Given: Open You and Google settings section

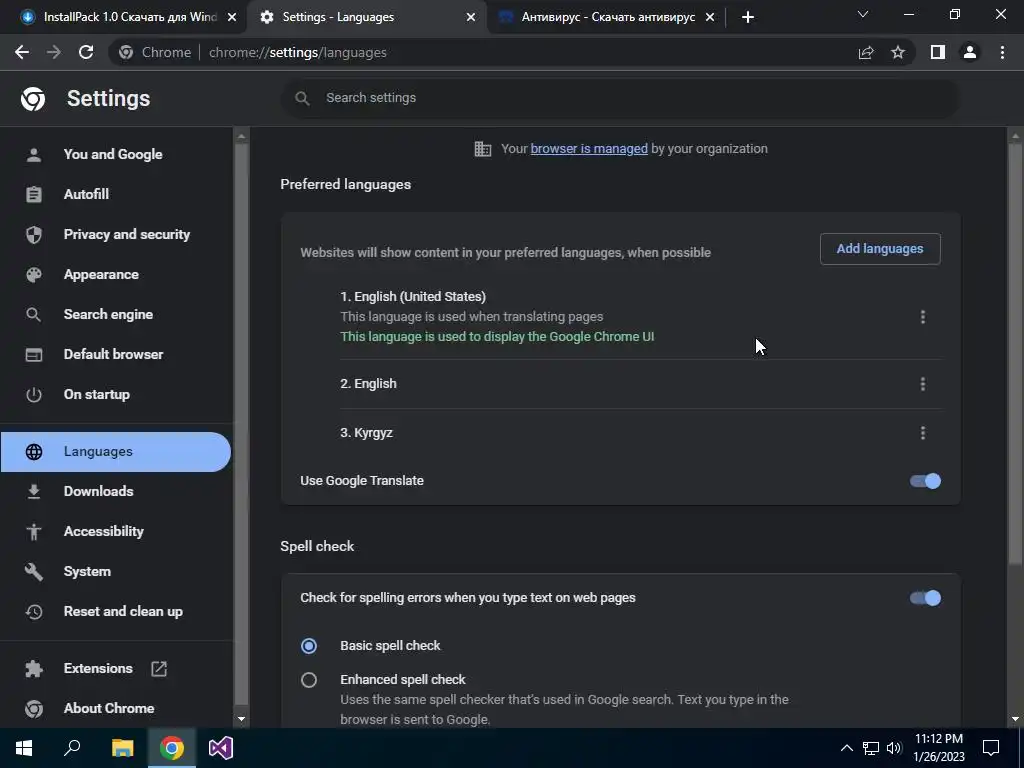Looking at the screenshot, I should (116, 154).
